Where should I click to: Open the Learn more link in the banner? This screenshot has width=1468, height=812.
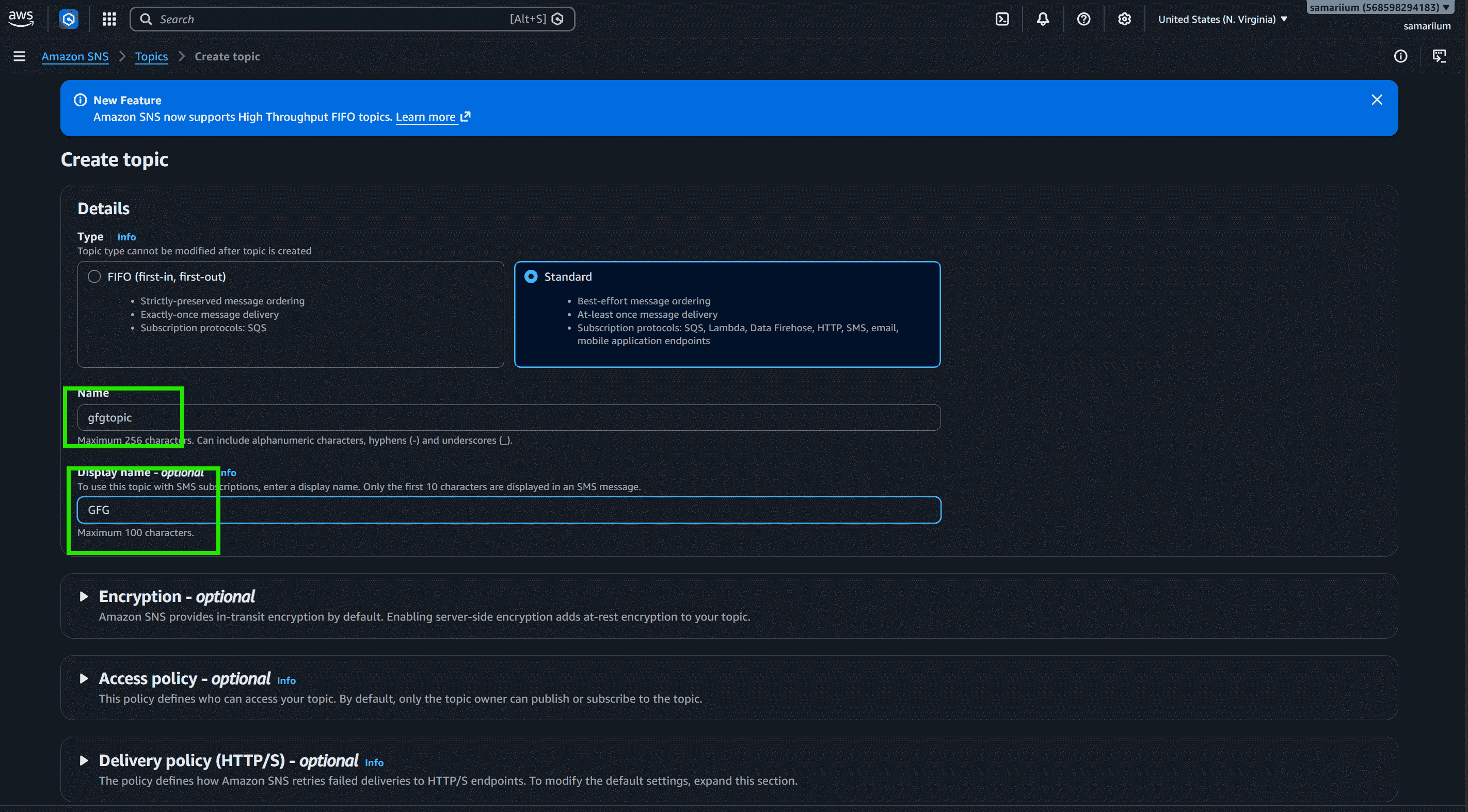426,117
